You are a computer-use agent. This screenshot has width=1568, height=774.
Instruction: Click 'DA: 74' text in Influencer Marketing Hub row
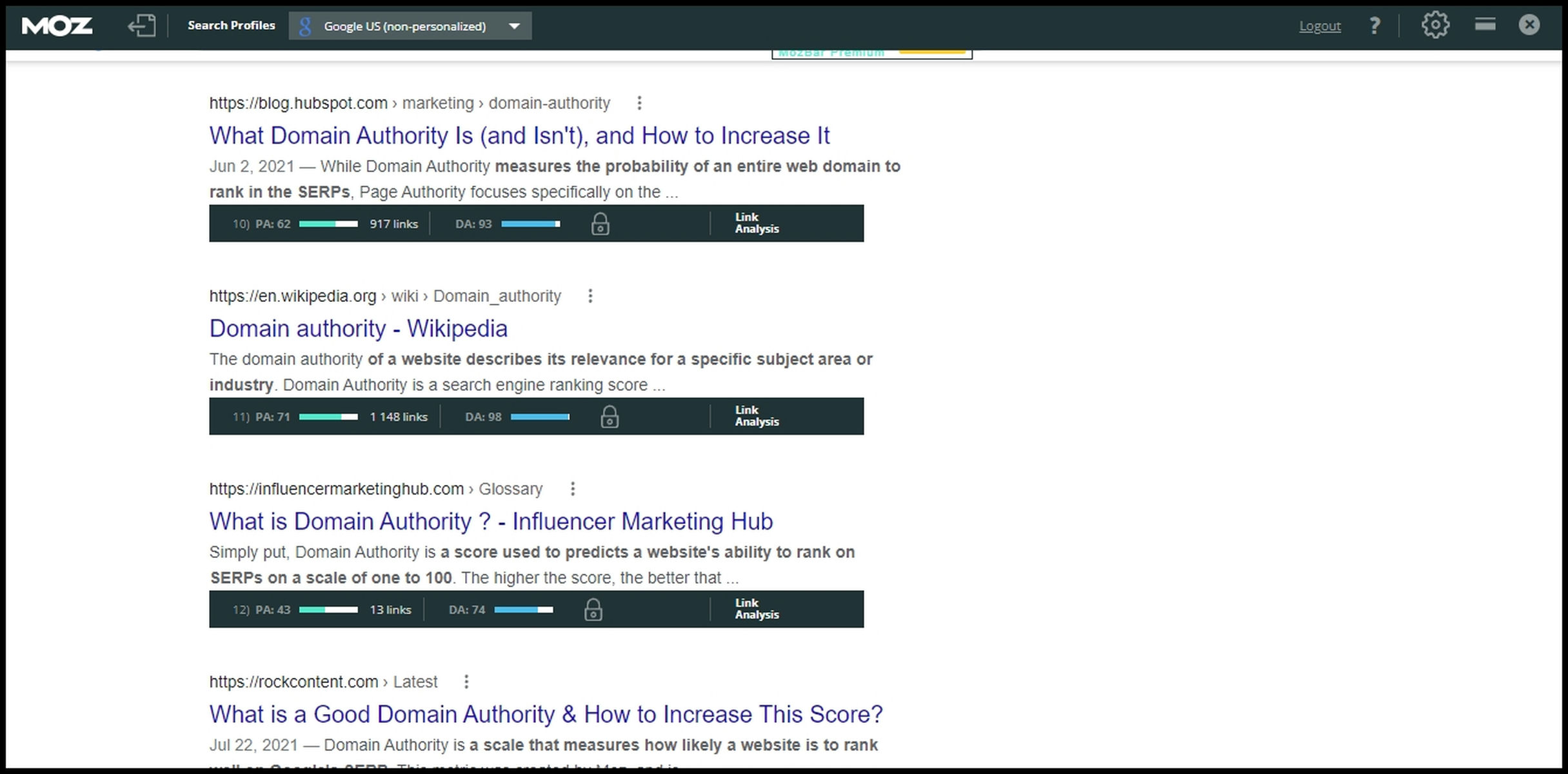pyautogui.click(x=467, y=610)
